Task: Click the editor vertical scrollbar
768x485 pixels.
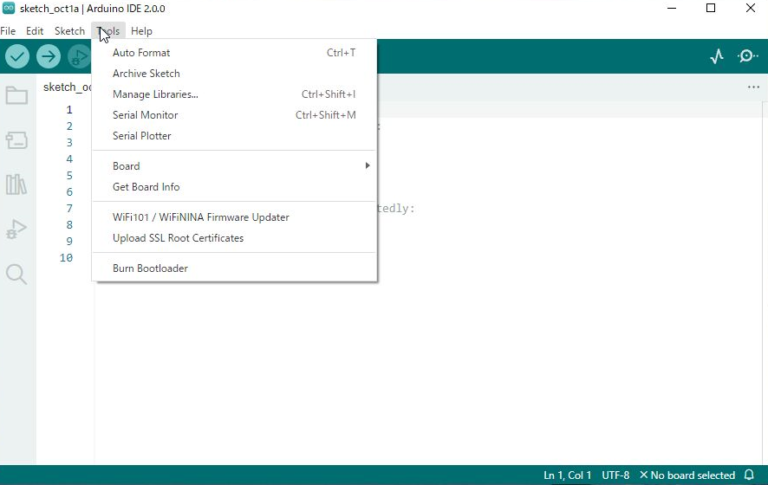Action: 765,282
